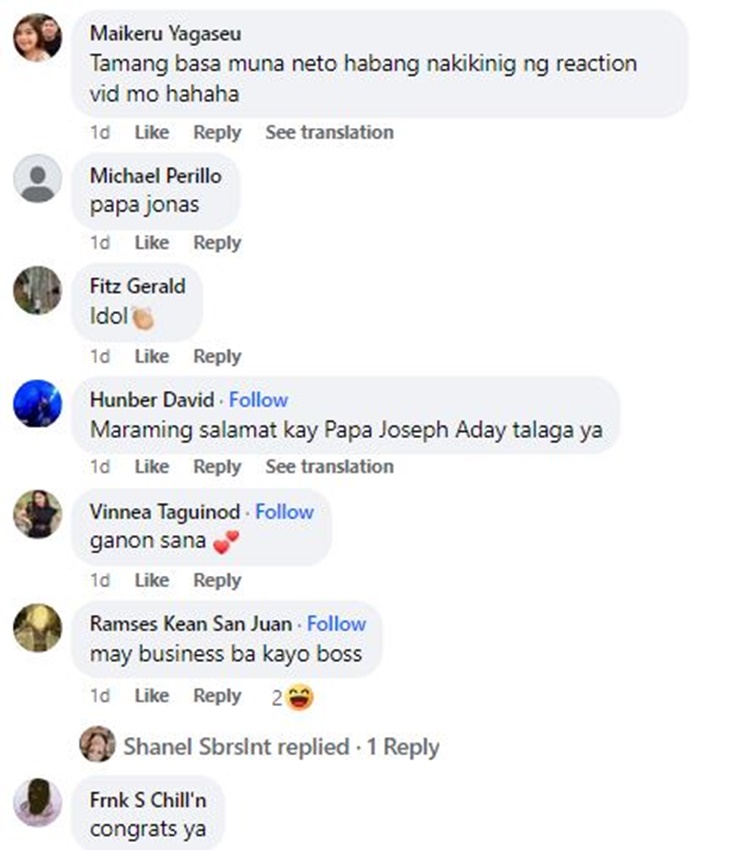Open Vinnea Taguinod's profile avatar
Image resolution: width=750 pixels, height=850 pixels.
click(38, 515)
